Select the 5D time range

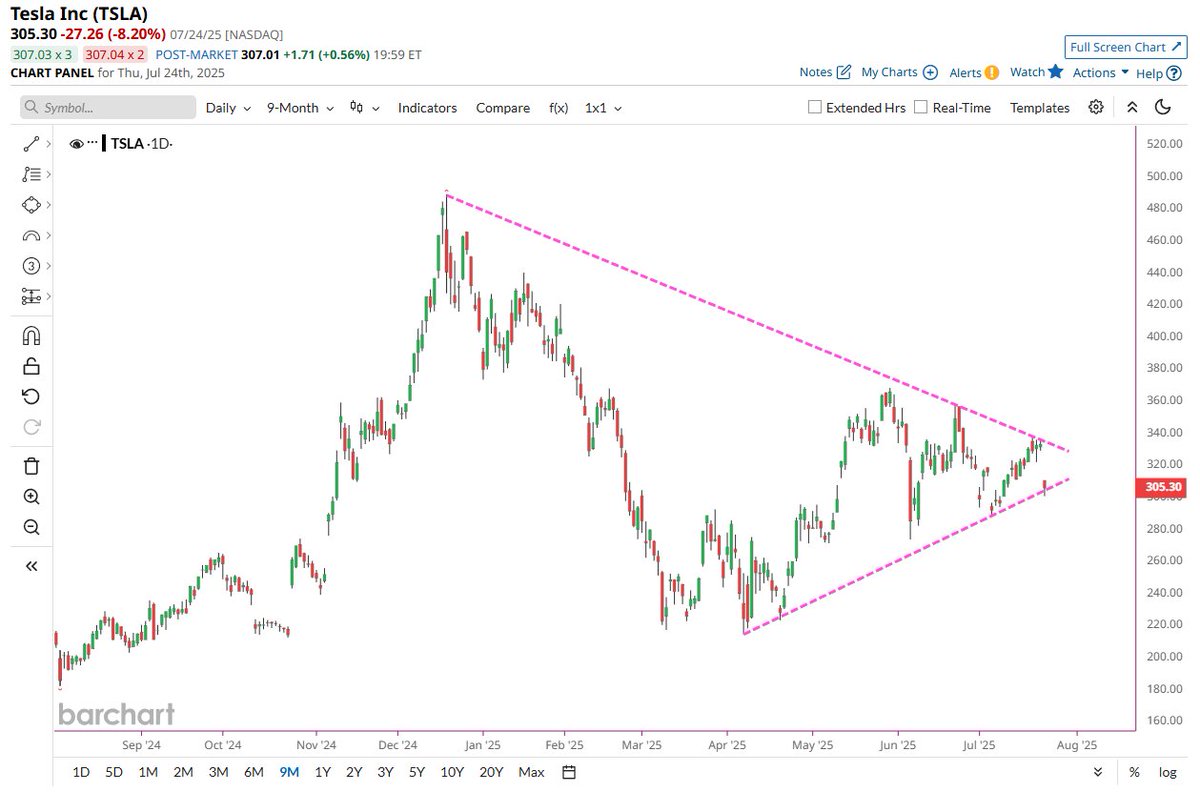(114, 772)
